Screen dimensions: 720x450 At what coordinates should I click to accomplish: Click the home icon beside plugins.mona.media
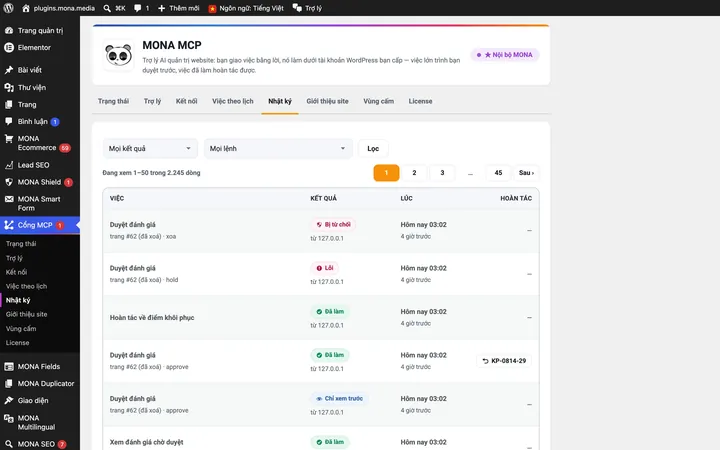[x=26, y=8]
